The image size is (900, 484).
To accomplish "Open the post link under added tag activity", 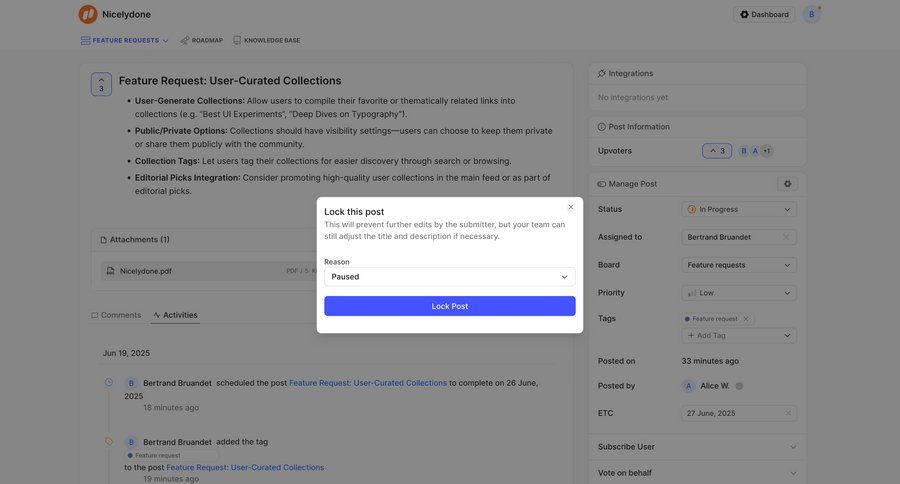I will click(245, 467).
